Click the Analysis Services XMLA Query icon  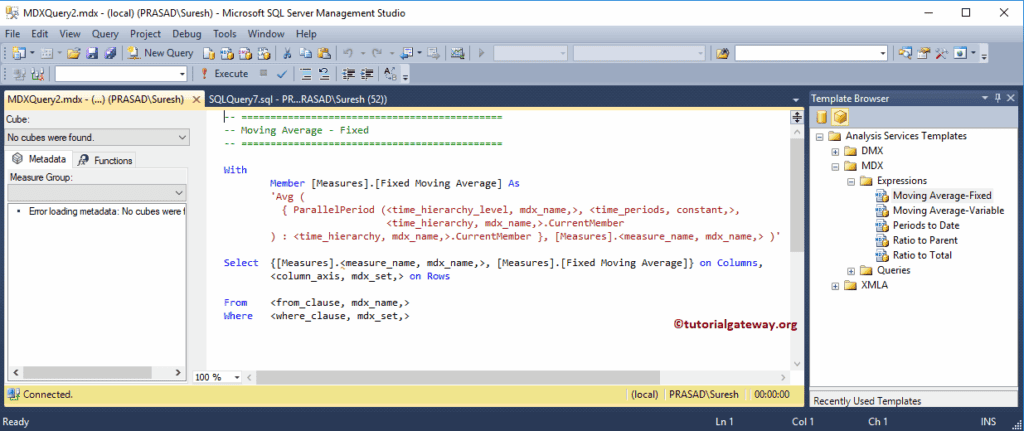coord(264,53)
